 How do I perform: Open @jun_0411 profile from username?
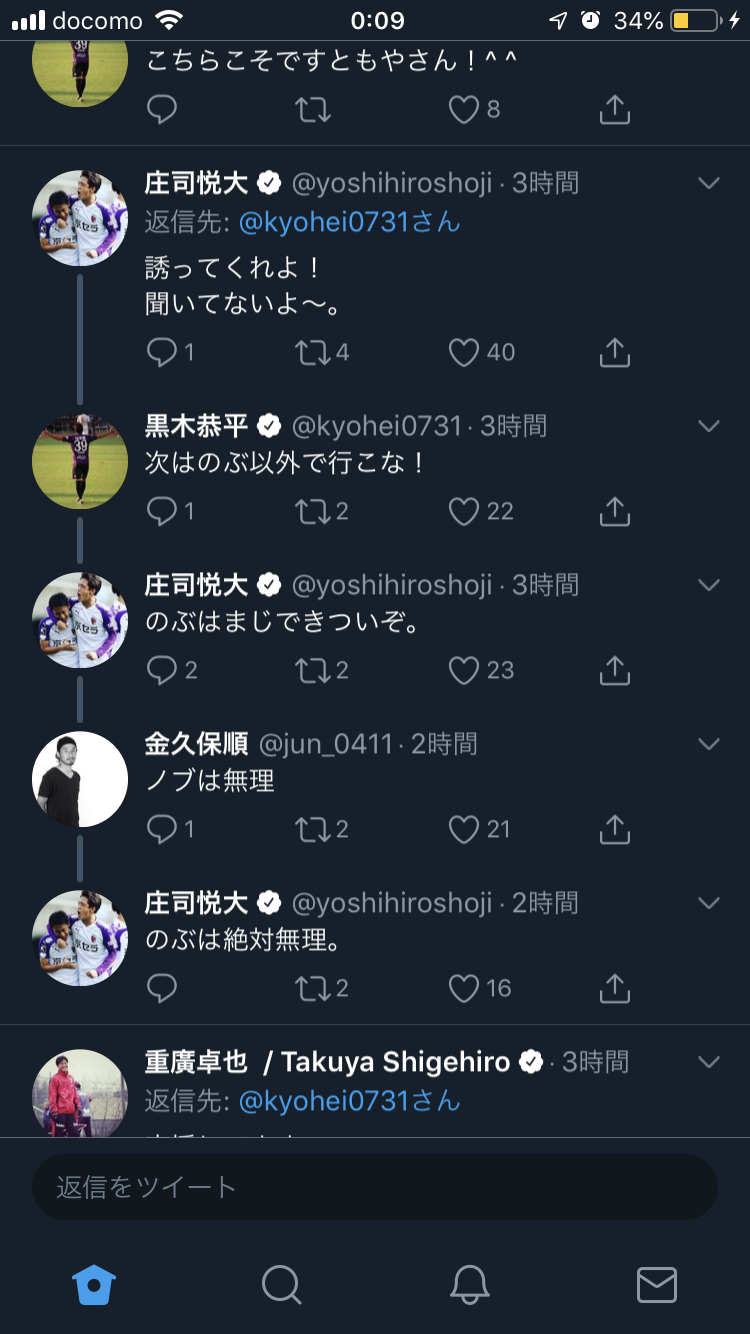click(x=326, y=744)
